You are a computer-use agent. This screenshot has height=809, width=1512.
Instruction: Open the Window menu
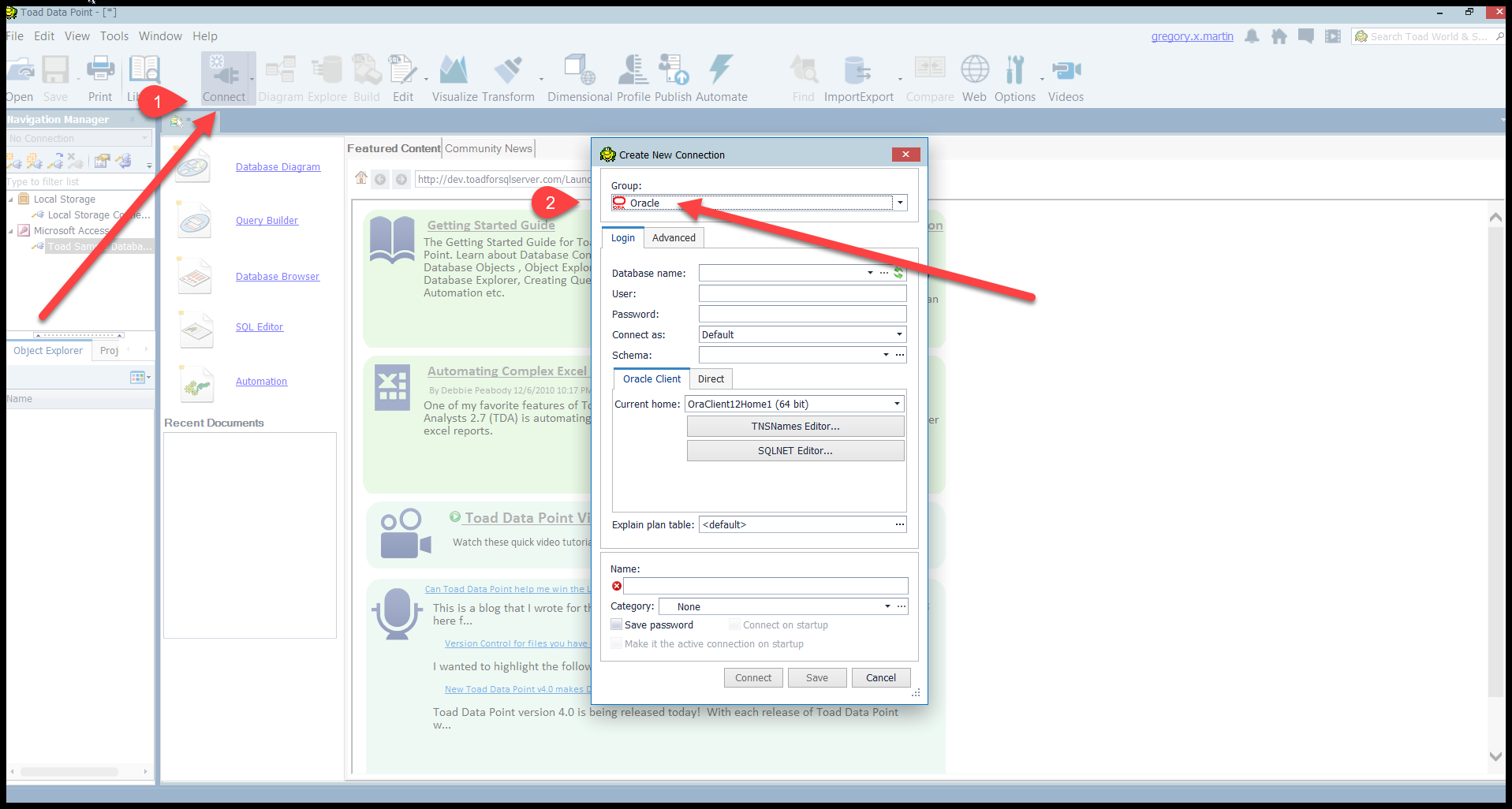point(160,36)
